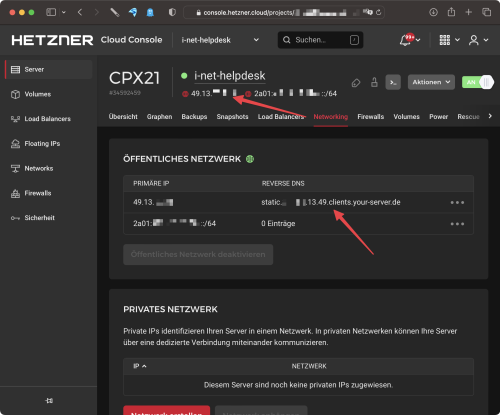Switch to the Load Balancers tab
Screen dimensions: 500x415
pos(281,117)
